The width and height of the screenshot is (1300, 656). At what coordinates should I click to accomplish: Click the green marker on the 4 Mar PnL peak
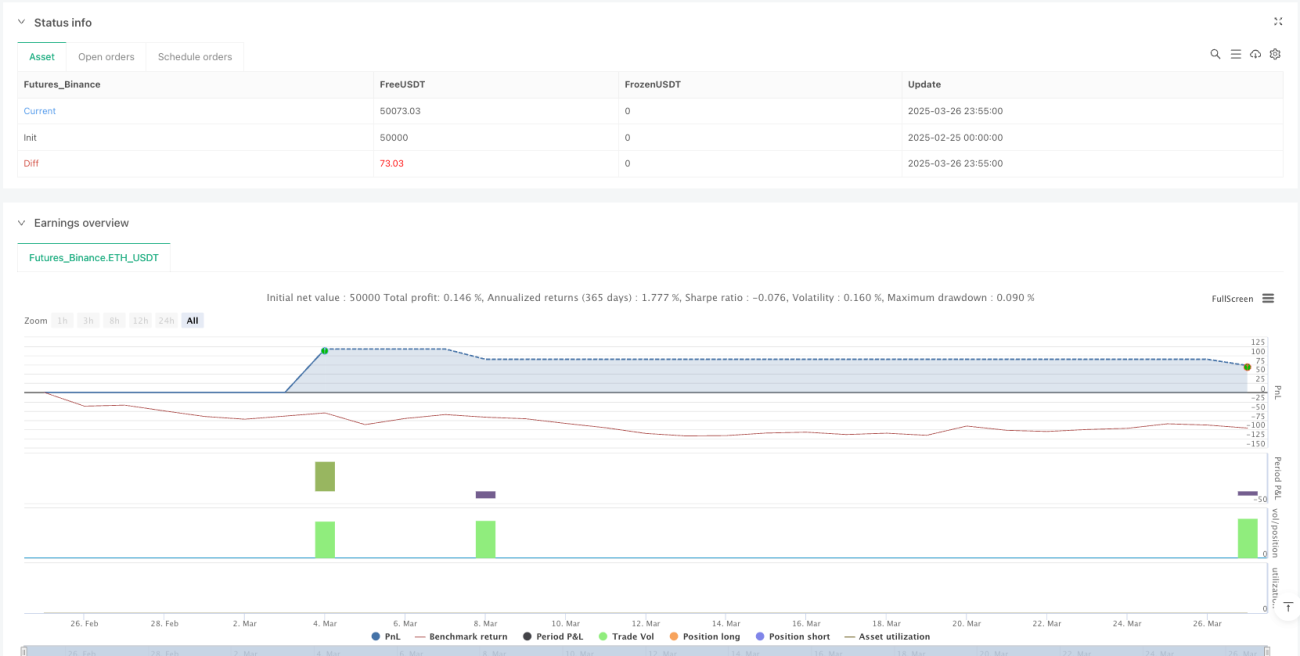pyautogui.click(x=324, y=351)
